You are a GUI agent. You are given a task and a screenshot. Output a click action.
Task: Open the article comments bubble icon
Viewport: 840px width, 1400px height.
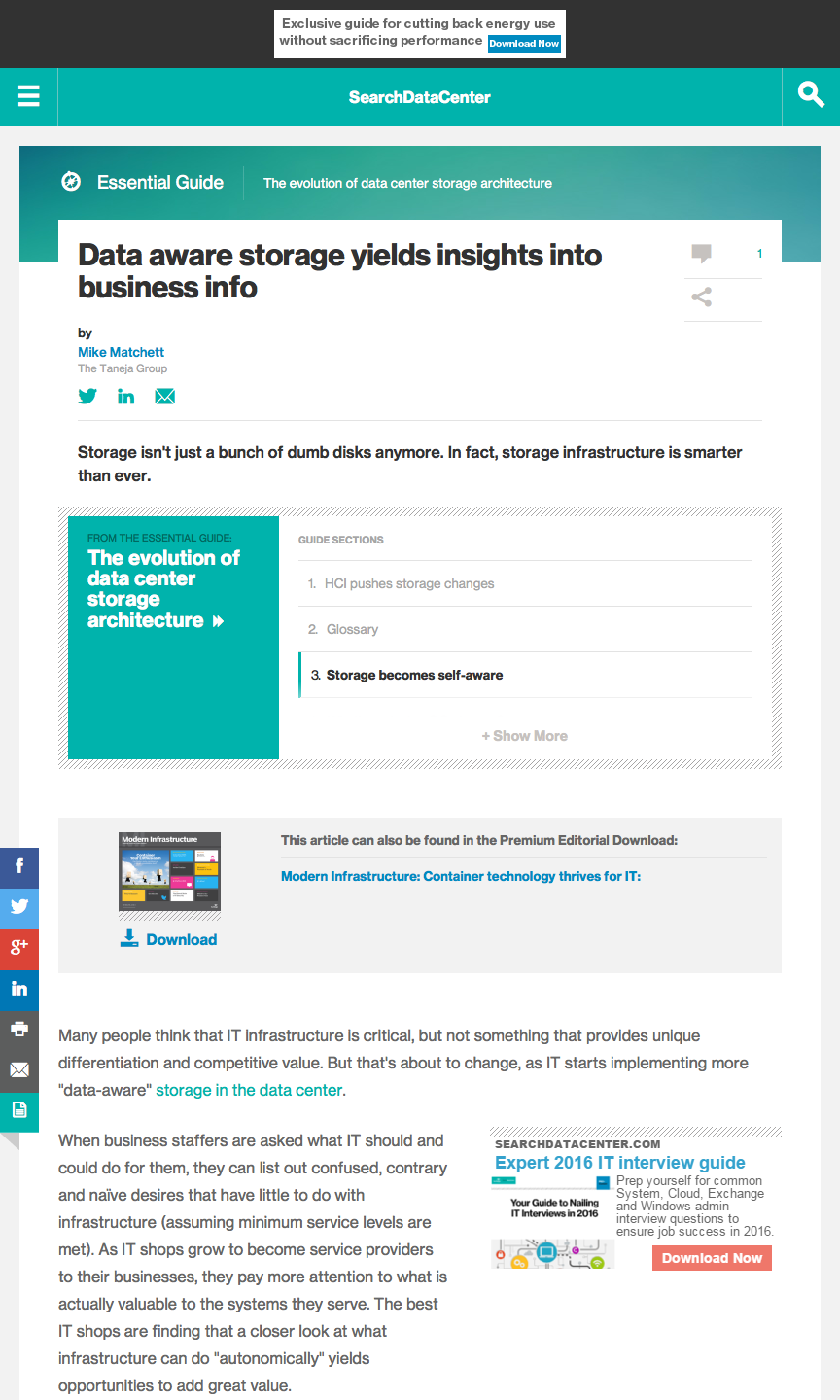(701, 254)
